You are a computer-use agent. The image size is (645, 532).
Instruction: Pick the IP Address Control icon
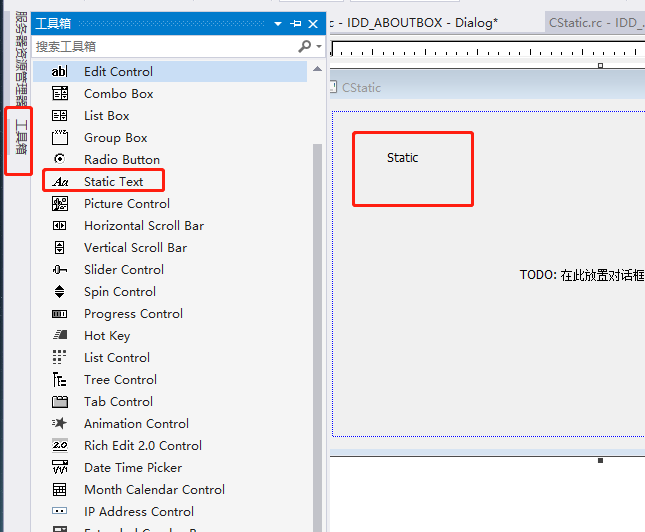click(x=60, y=511)
